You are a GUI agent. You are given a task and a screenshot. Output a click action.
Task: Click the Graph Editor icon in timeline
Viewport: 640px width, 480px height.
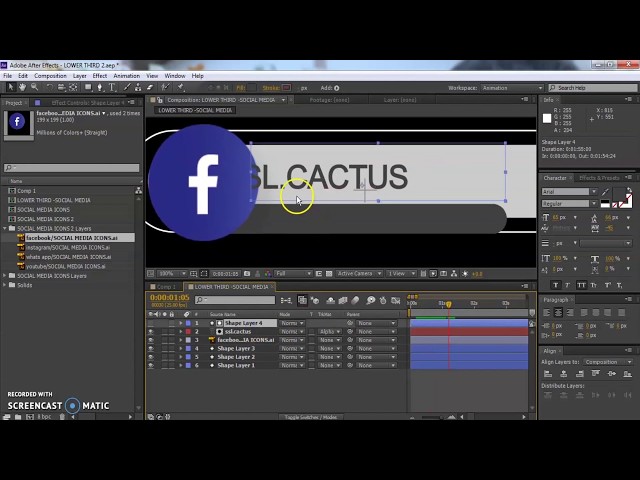tap(396, 300)
